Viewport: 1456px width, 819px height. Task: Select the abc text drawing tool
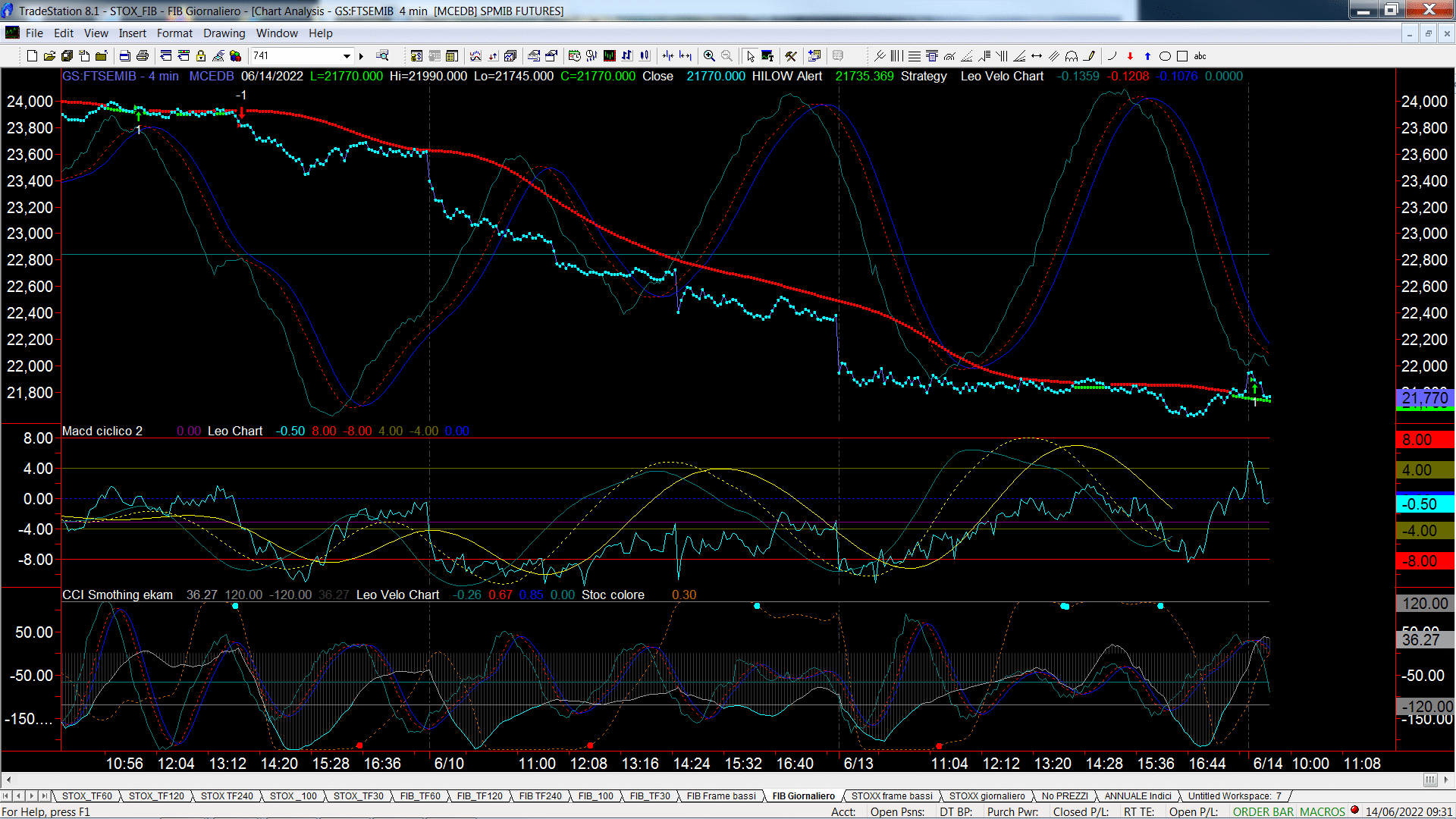pyautogui.click(x=1200, y=55)
